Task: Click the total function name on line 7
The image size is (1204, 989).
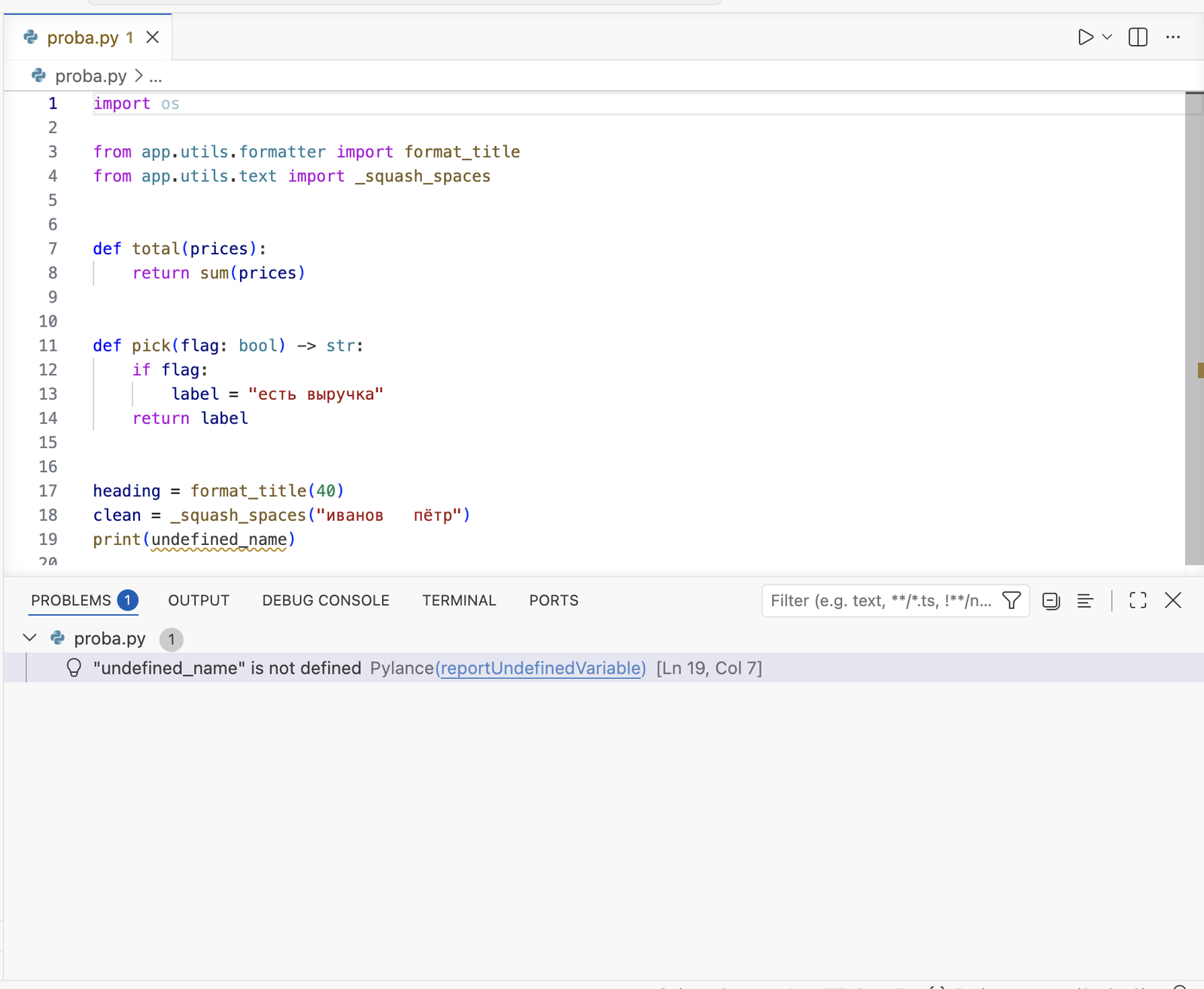Action: 156,248
